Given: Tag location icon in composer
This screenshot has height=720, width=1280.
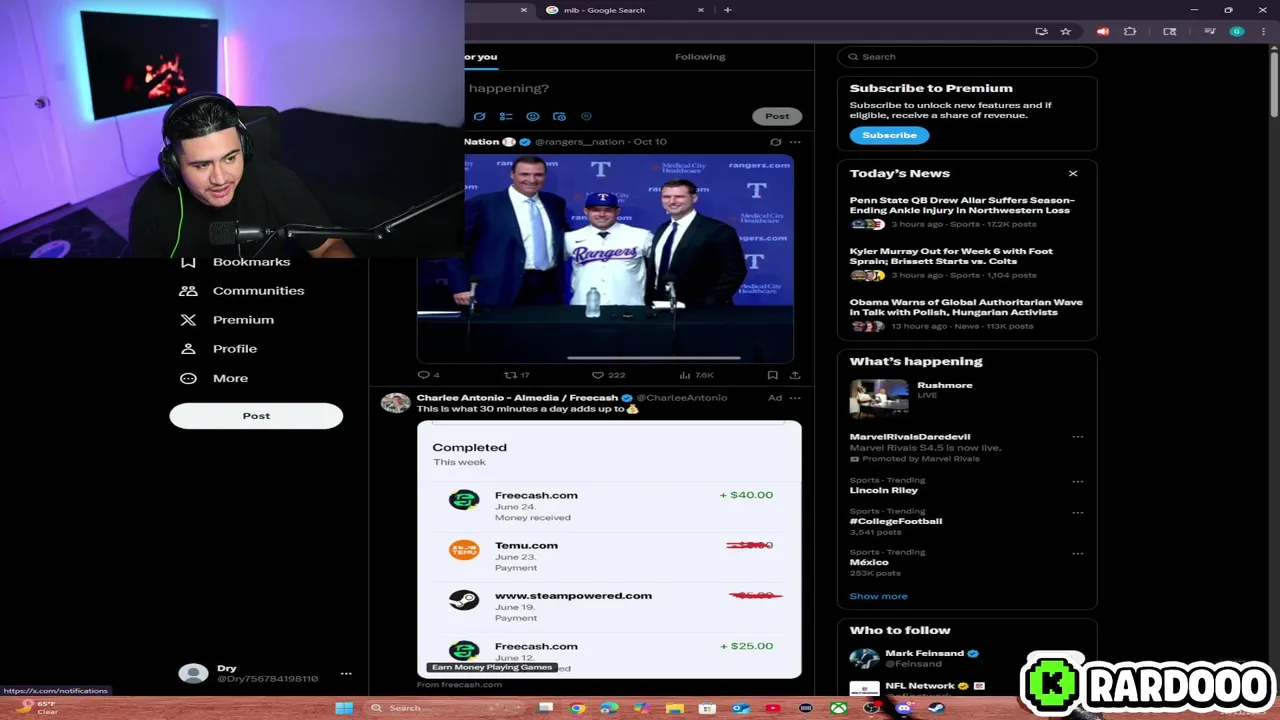Looking at the screenshot, I should pos(586,116).
